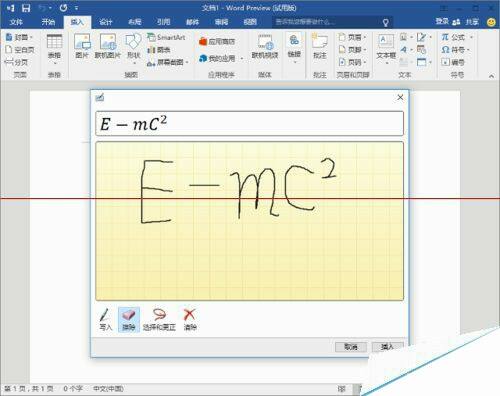
Task: Choose the Select and Correct lasso tool
Action: coord(159,319)
